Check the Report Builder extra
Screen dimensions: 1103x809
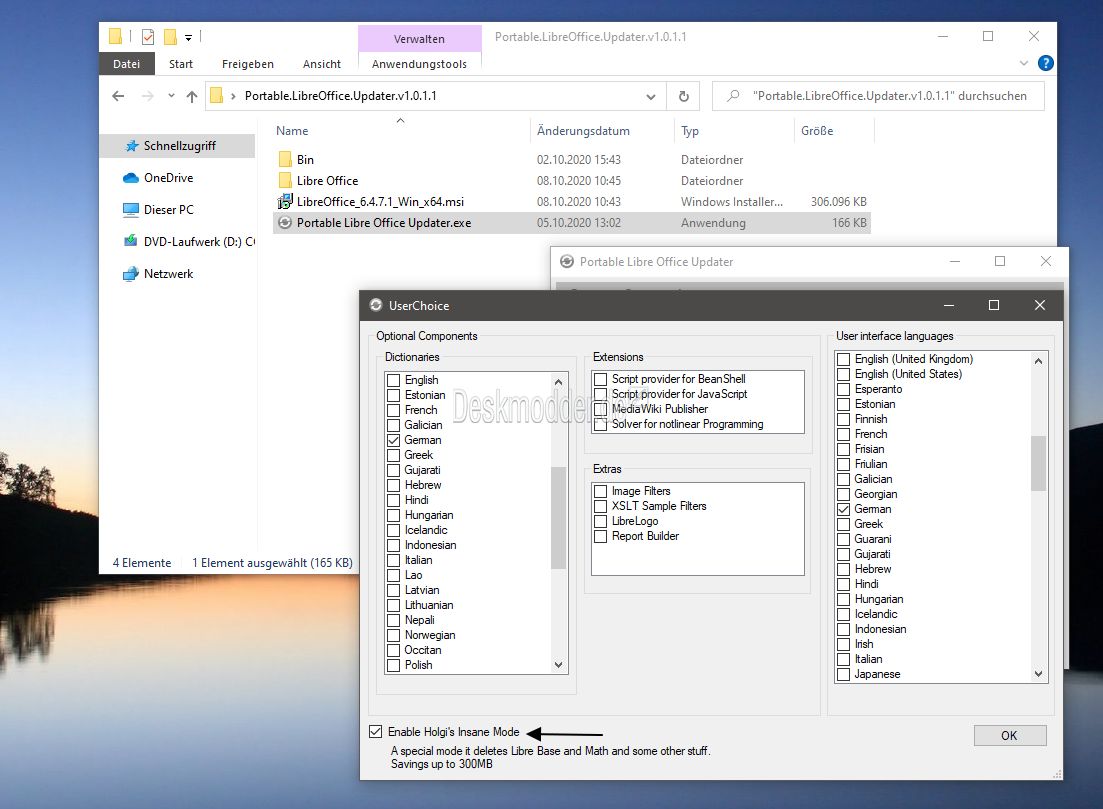pos(601,536)
